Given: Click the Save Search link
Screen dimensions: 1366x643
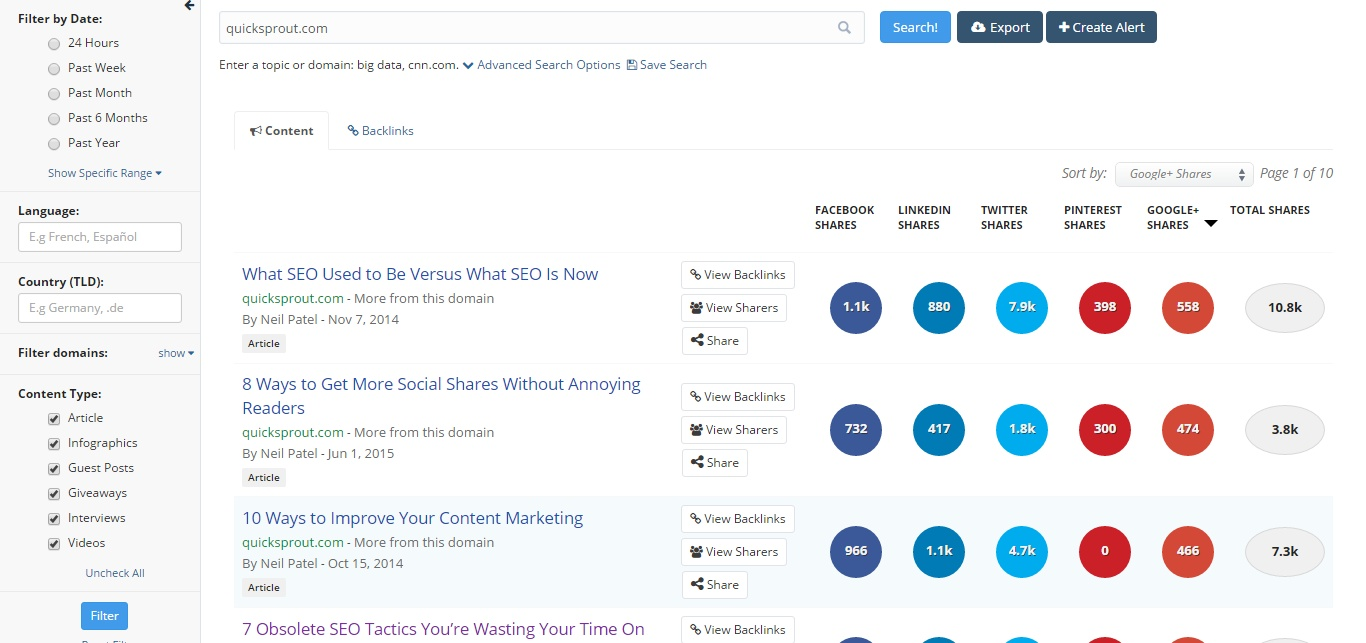Looking at the screenshot, I should point(666,65).
